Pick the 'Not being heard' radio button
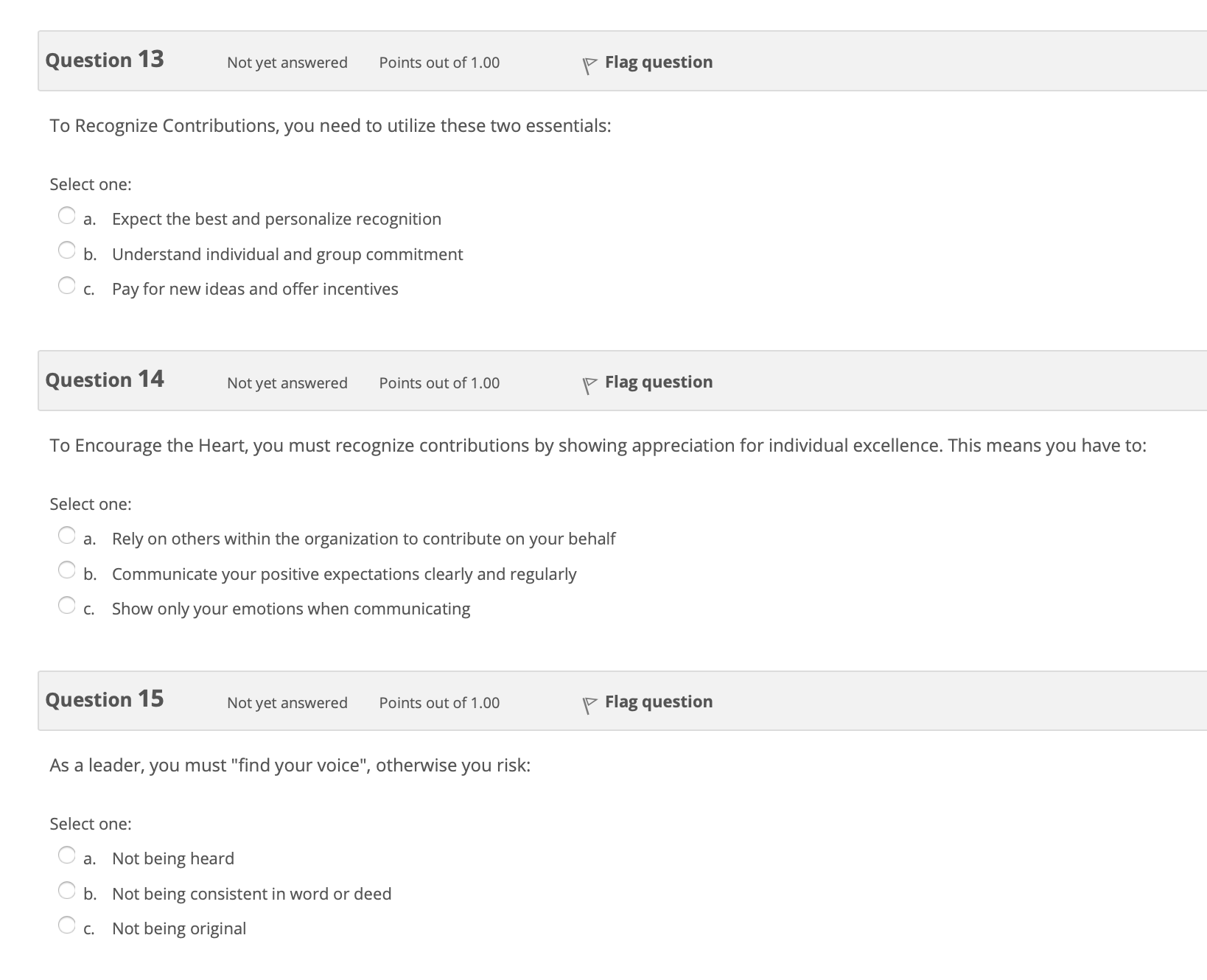The height and width of the screenshot is (980, 1207). pos(67,855)
